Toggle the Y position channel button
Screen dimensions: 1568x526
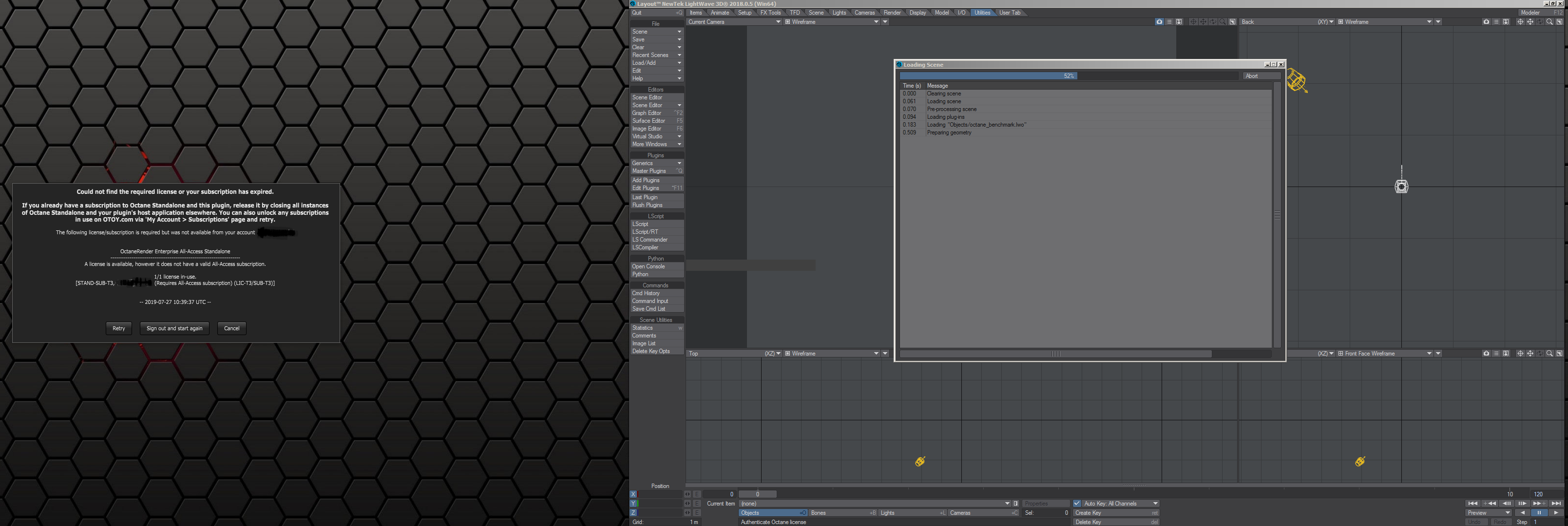pyautogui.click(x=633, y=504)
